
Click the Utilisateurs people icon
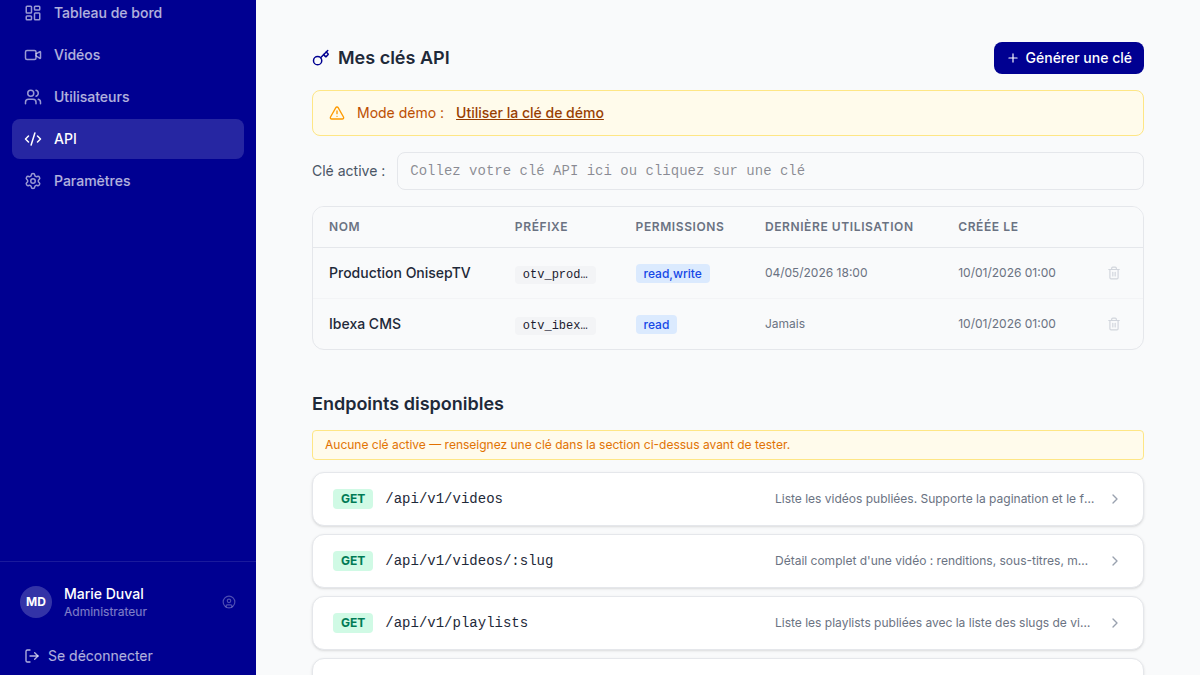click(x=33, y=97)
